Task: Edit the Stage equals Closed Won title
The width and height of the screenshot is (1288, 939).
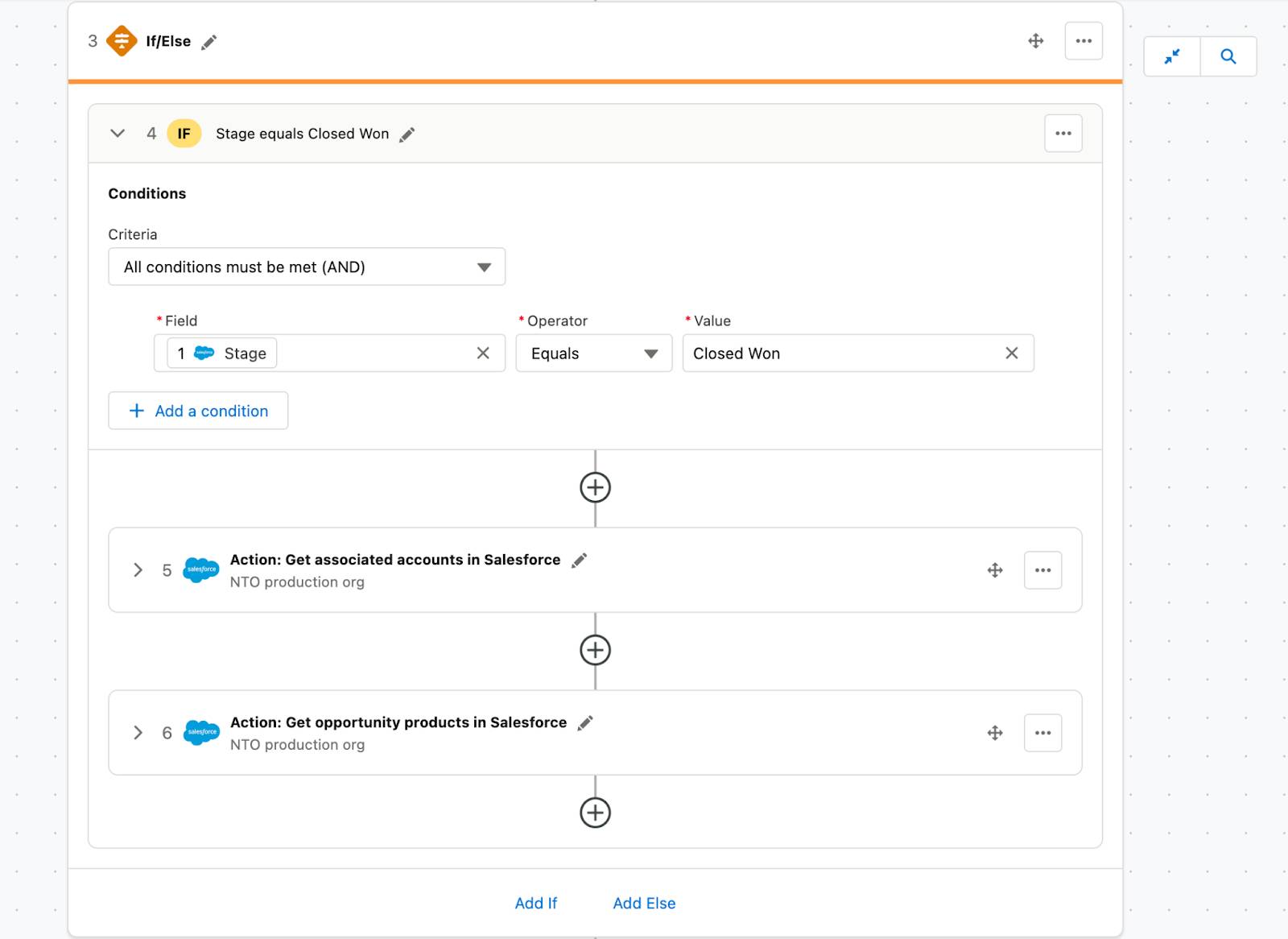Action: [x=407, y=134]
